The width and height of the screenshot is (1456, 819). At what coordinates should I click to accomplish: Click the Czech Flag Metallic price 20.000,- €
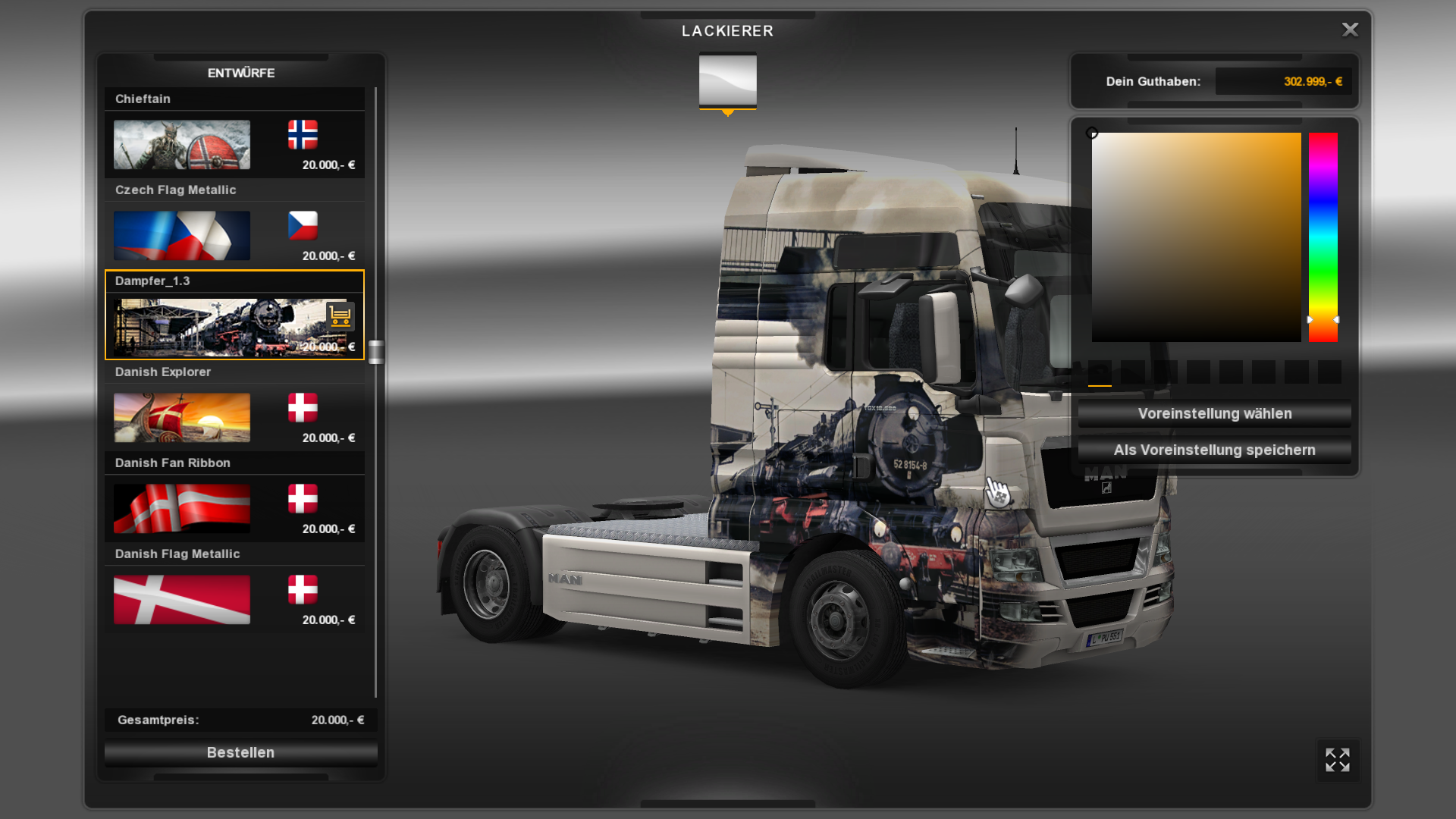pos(328,256)
